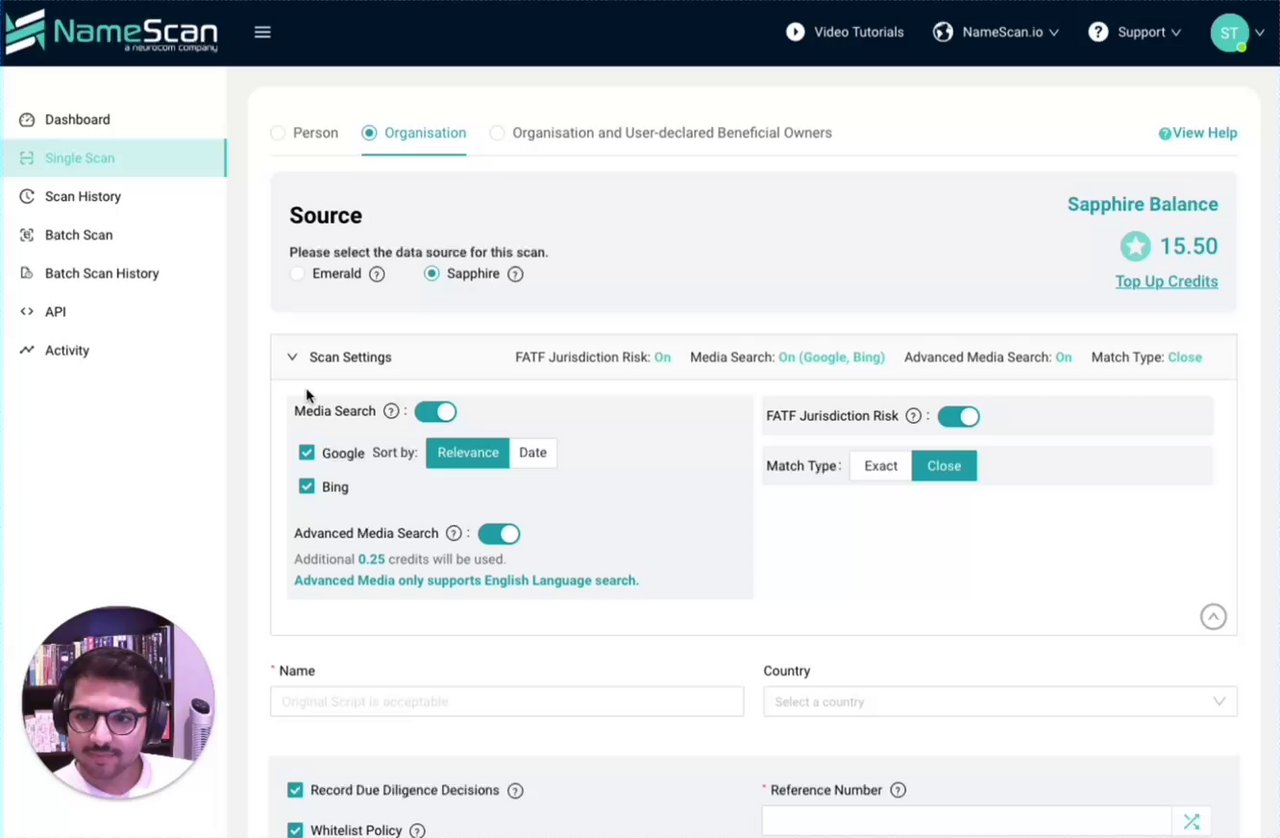Click the Reference Number help icon
1280x838 pixels.
click(x=898, y=790)
